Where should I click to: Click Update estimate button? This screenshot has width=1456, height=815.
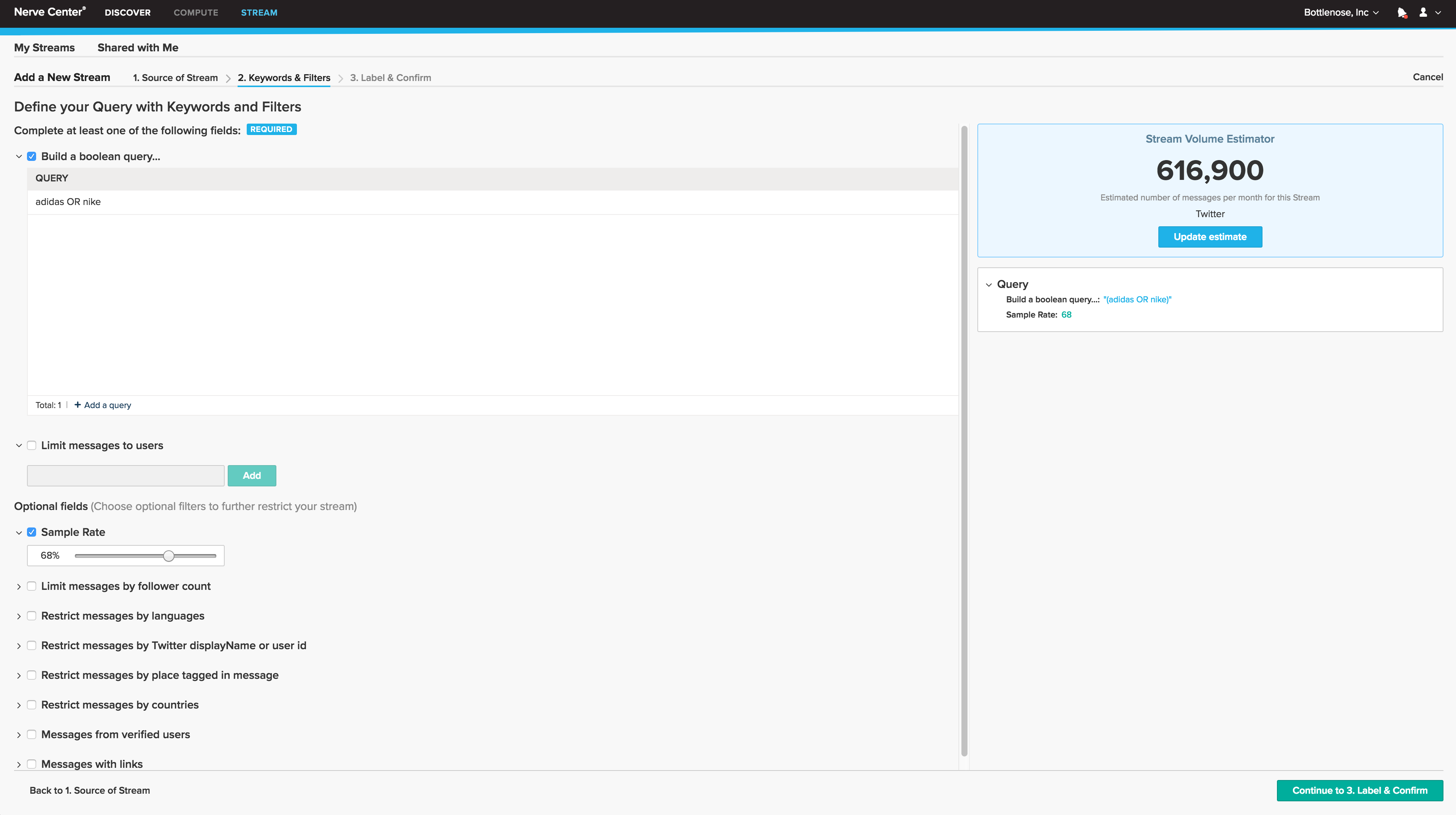coord(1210,237)
